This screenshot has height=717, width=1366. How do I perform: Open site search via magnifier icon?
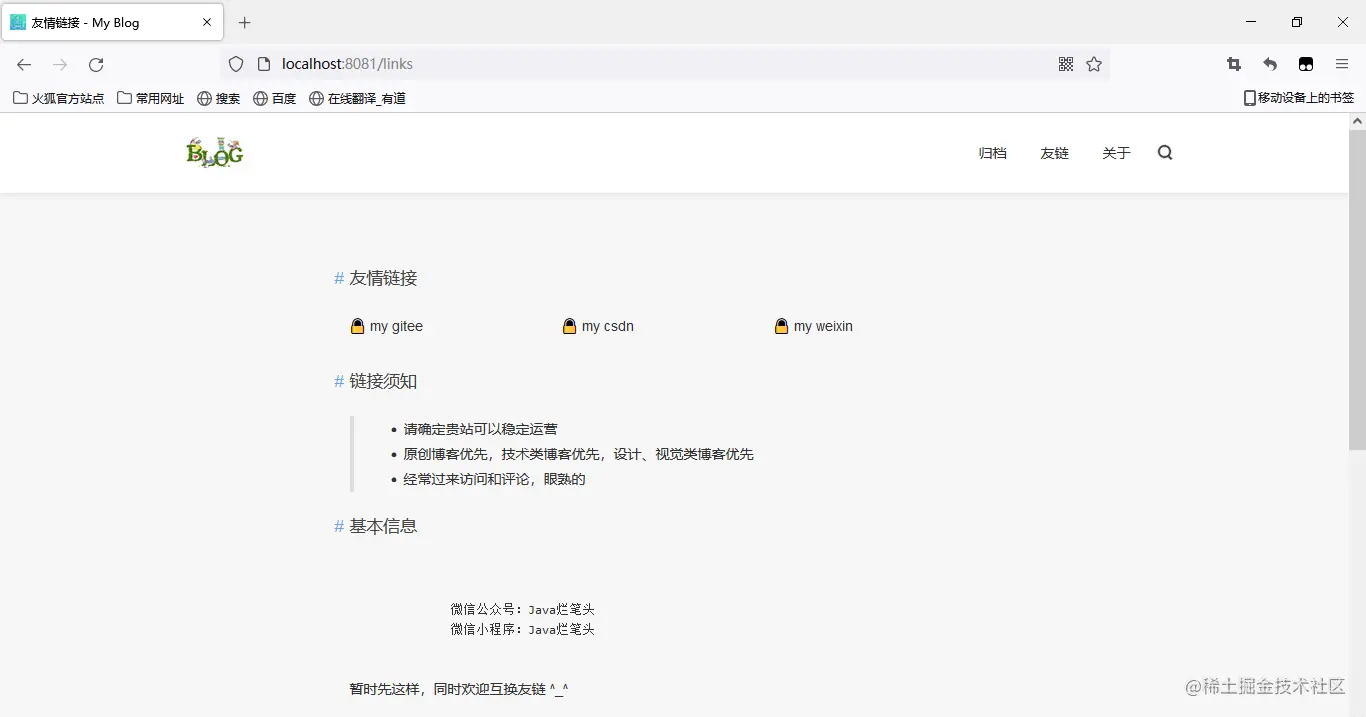point(1164,152)
